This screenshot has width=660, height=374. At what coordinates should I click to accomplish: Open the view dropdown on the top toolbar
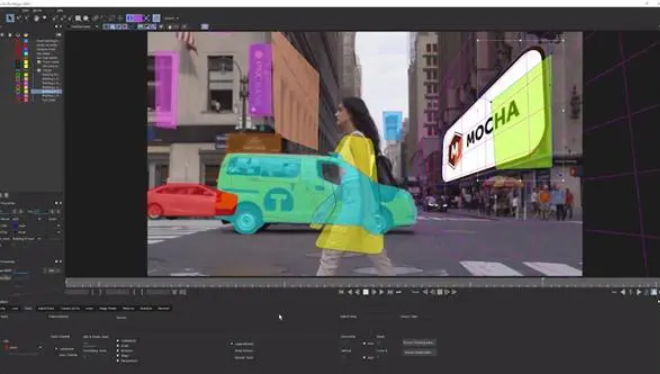[171, 18]
